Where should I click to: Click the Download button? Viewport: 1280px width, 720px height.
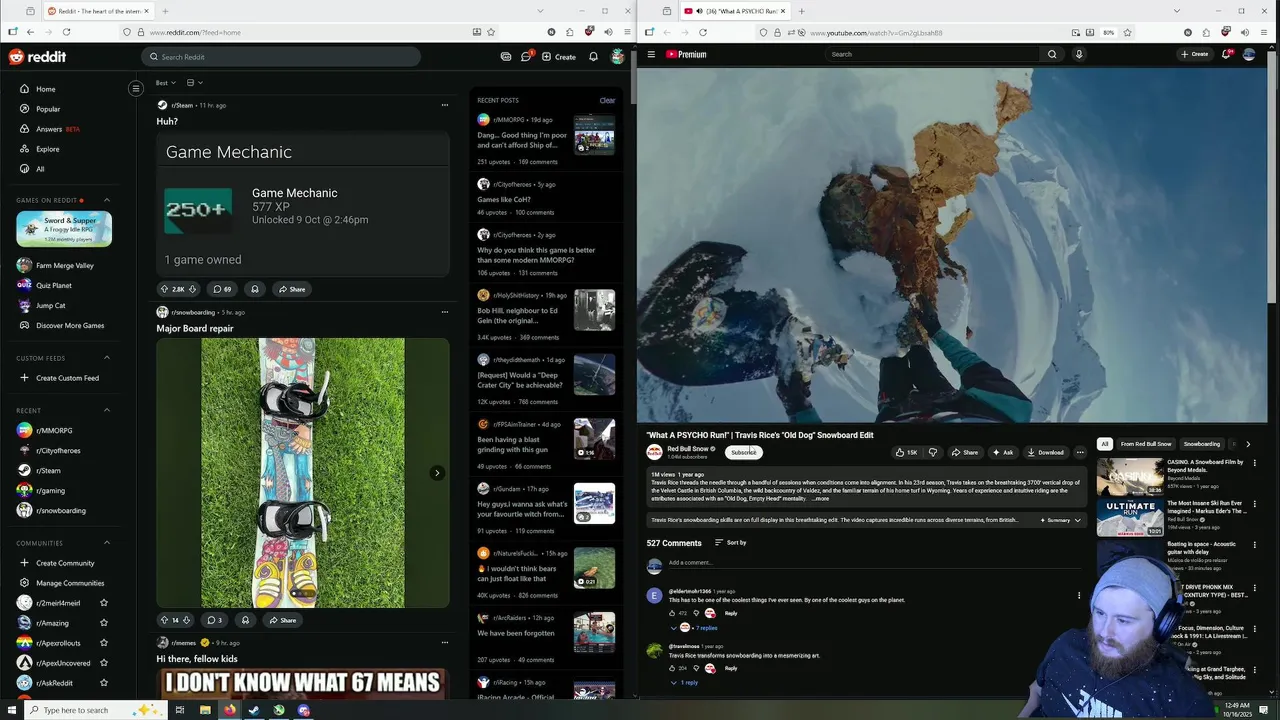(1045, 452)
